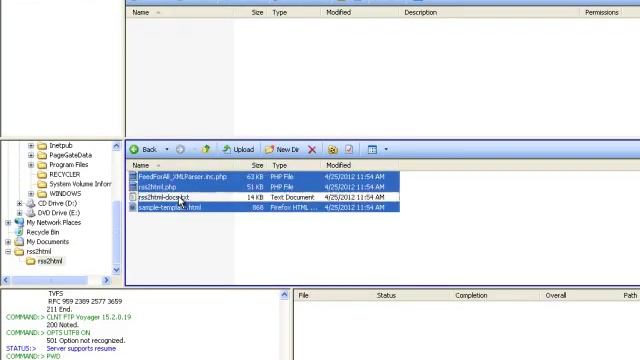
Task: Select DVD Drive (E:) in tree
Action: 58,213
